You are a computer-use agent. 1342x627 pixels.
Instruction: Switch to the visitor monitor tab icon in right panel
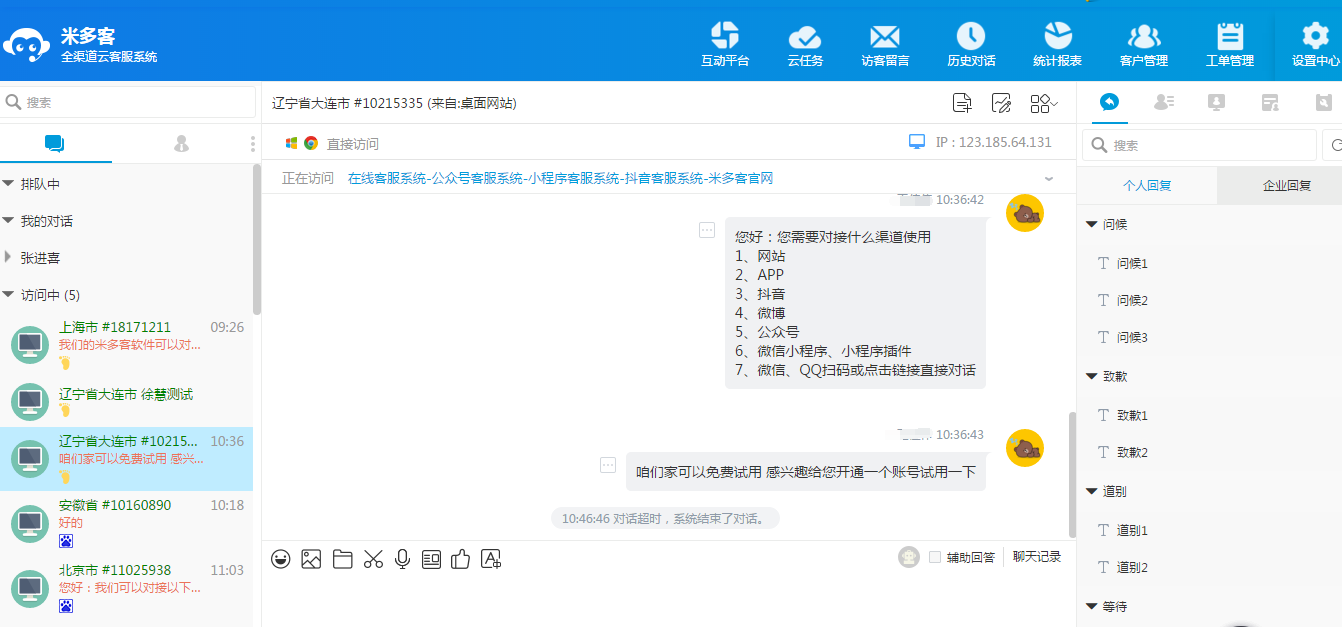click(1216, 101)
